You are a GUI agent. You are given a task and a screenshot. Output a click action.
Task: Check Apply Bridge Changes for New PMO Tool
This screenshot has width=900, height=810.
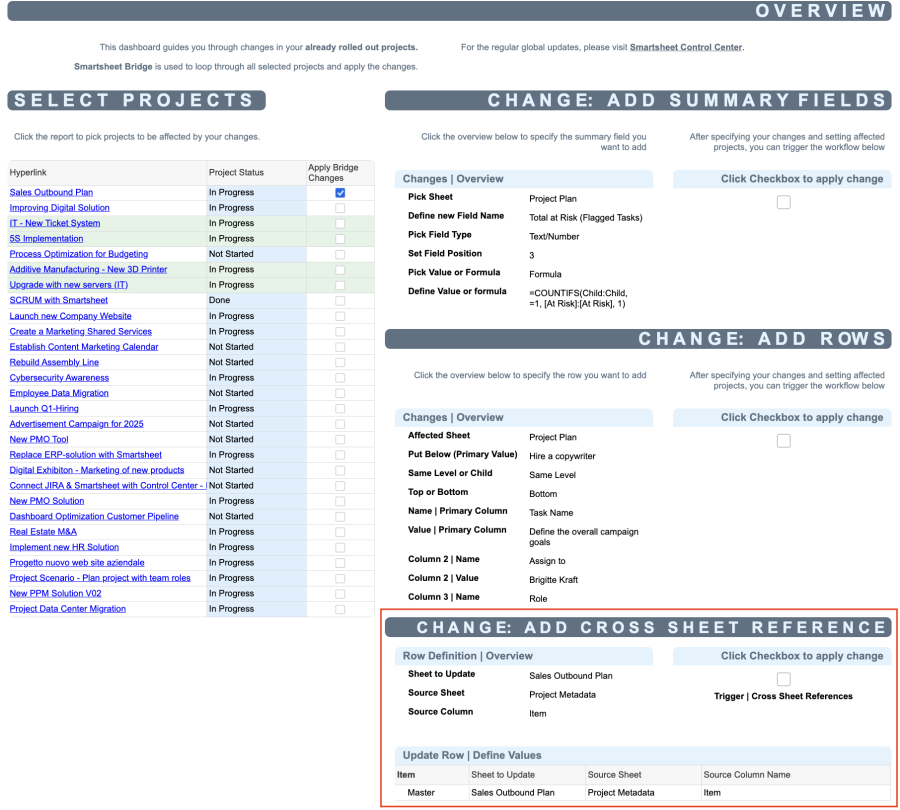(339, 439)
